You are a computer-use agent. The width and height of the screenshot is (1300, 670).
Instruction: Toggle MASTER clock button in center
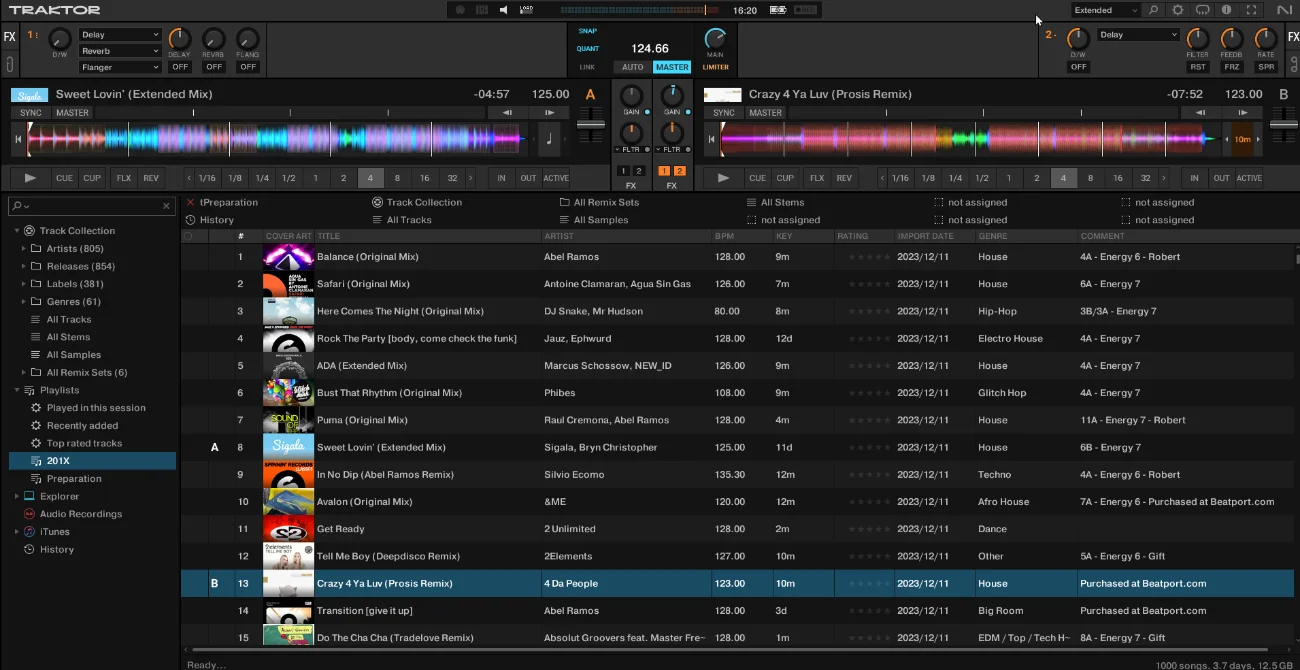[x=672, y=67]
